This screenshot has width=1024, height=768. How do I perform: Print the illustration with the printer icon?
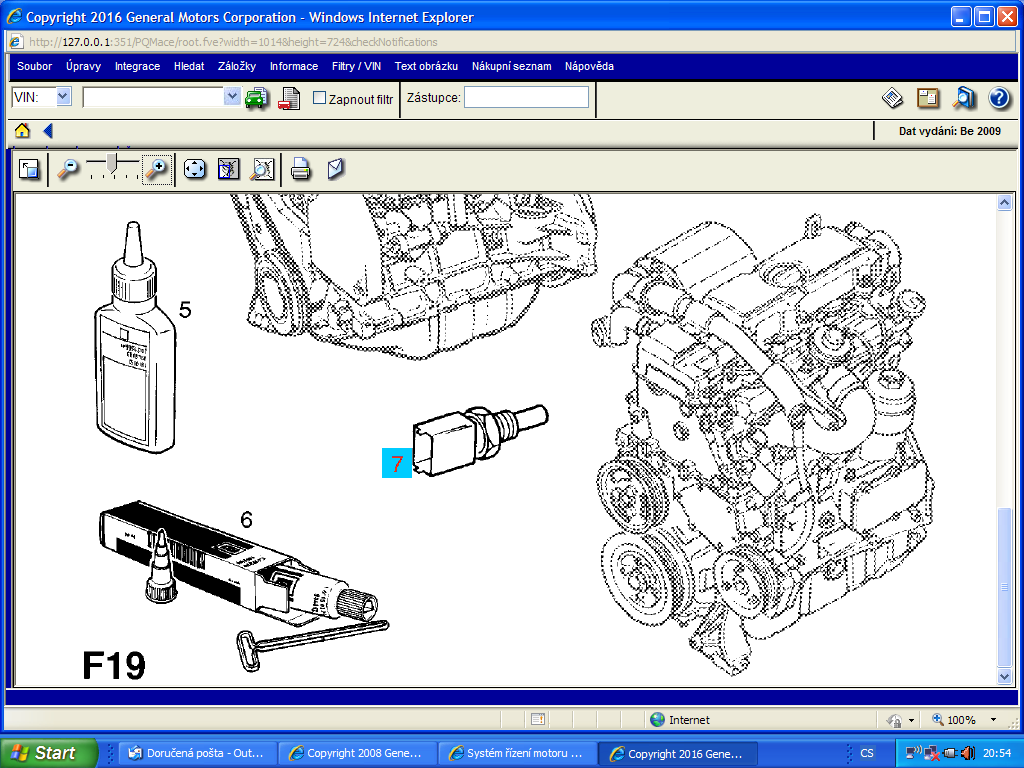pos(301,169)
